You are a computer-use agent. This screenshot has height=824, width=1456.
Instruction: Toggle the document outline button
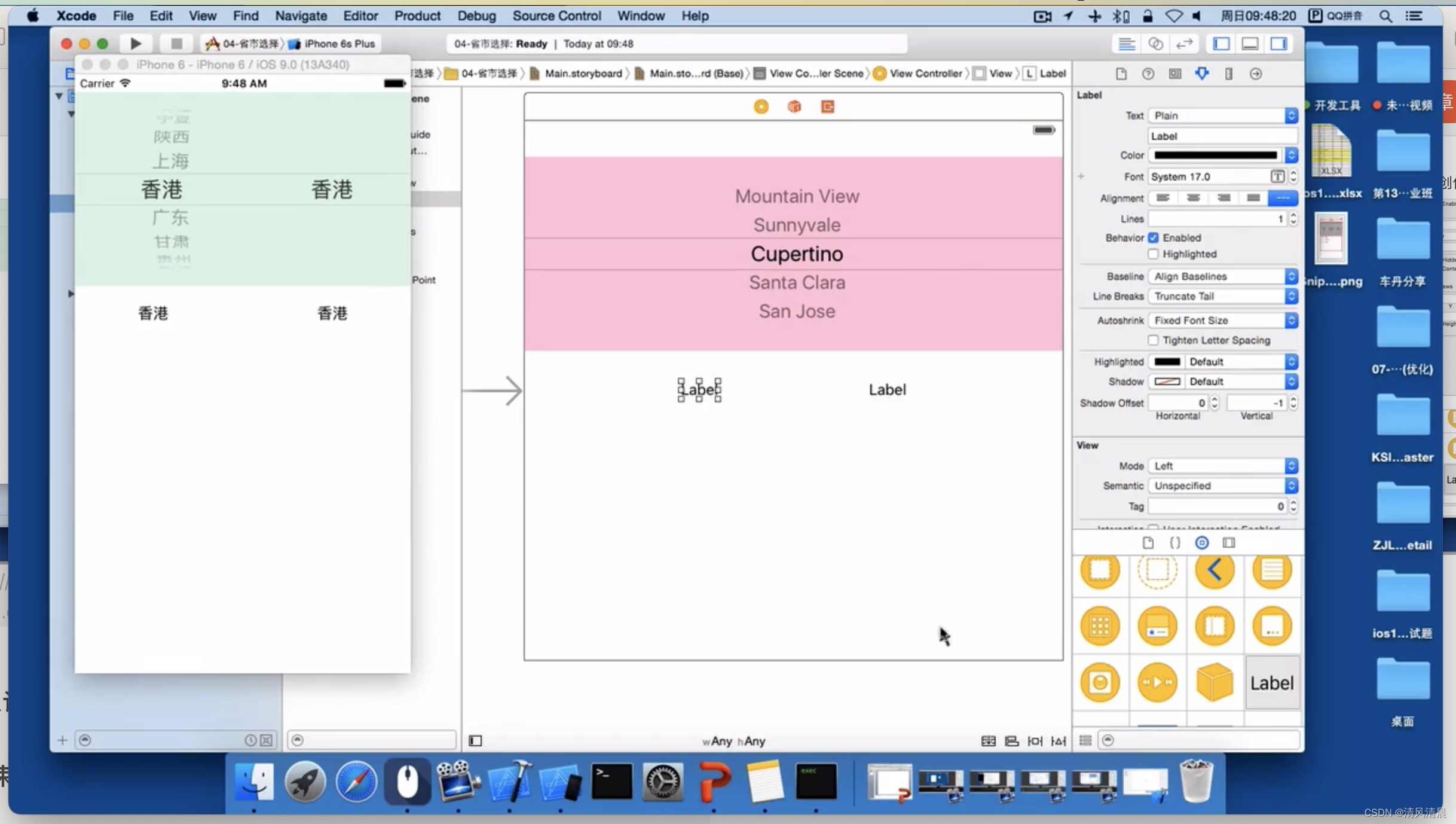(475, 741)
